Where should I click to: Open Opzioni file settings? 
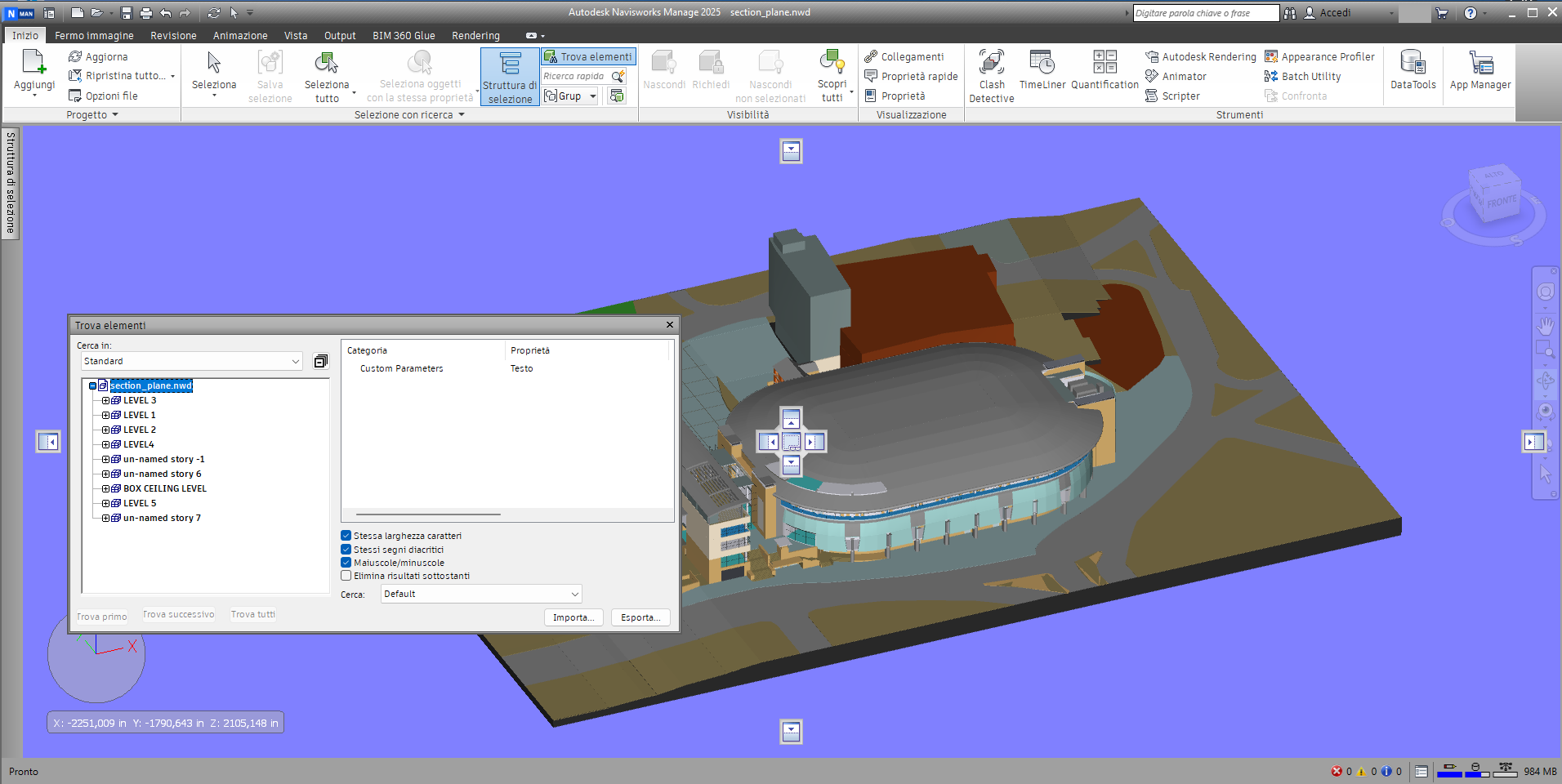pyautogui.click(x=103, y=96)
